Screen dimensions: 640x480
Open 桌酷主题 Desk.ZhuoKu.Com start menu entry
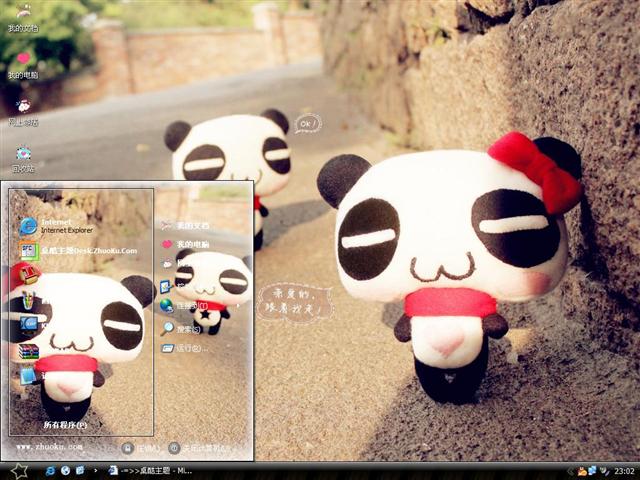(78, 251)
